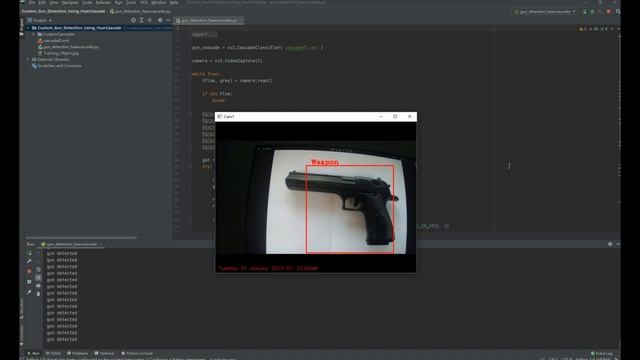The image size is (640, 360).
Task: Open the Tools menu
Action: [131, 2]
